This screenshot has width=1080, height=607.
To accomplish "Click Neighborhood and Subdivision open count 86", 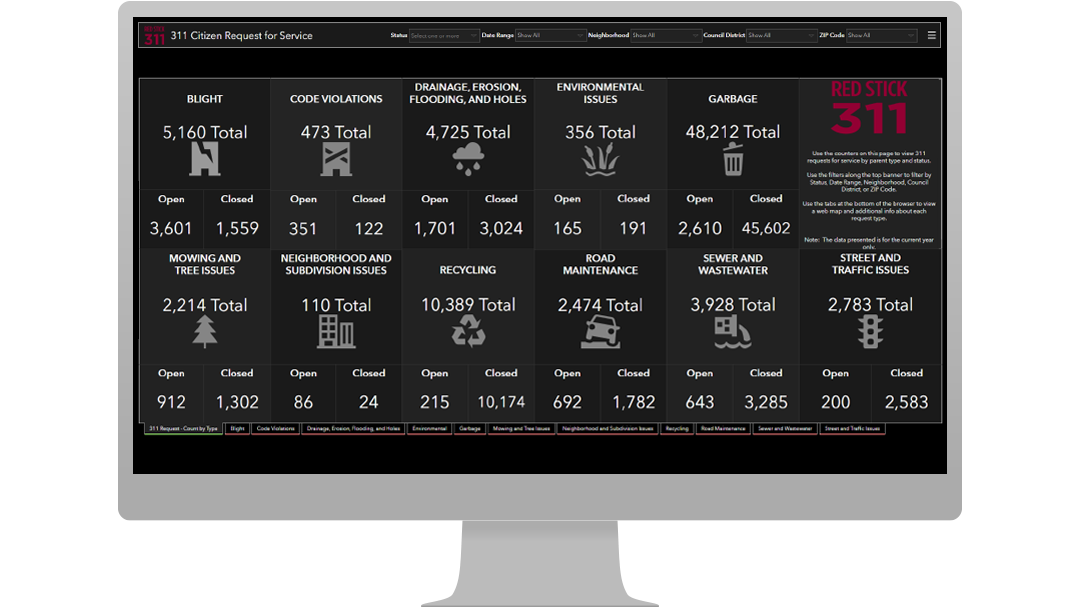I will click(303, 402).
